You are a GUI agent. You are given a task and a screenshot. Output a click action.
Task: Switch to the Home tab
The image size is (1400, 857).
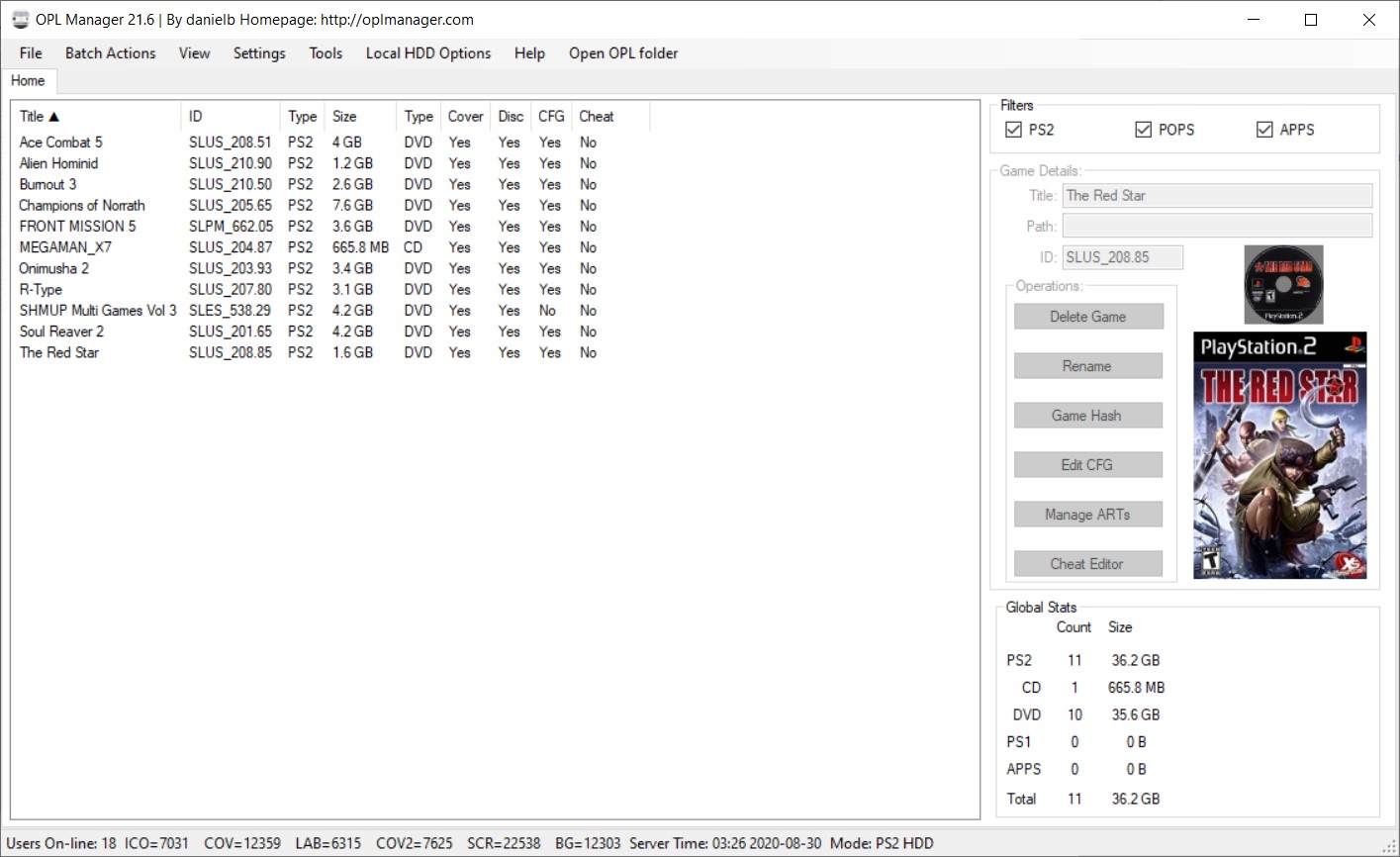28,81
